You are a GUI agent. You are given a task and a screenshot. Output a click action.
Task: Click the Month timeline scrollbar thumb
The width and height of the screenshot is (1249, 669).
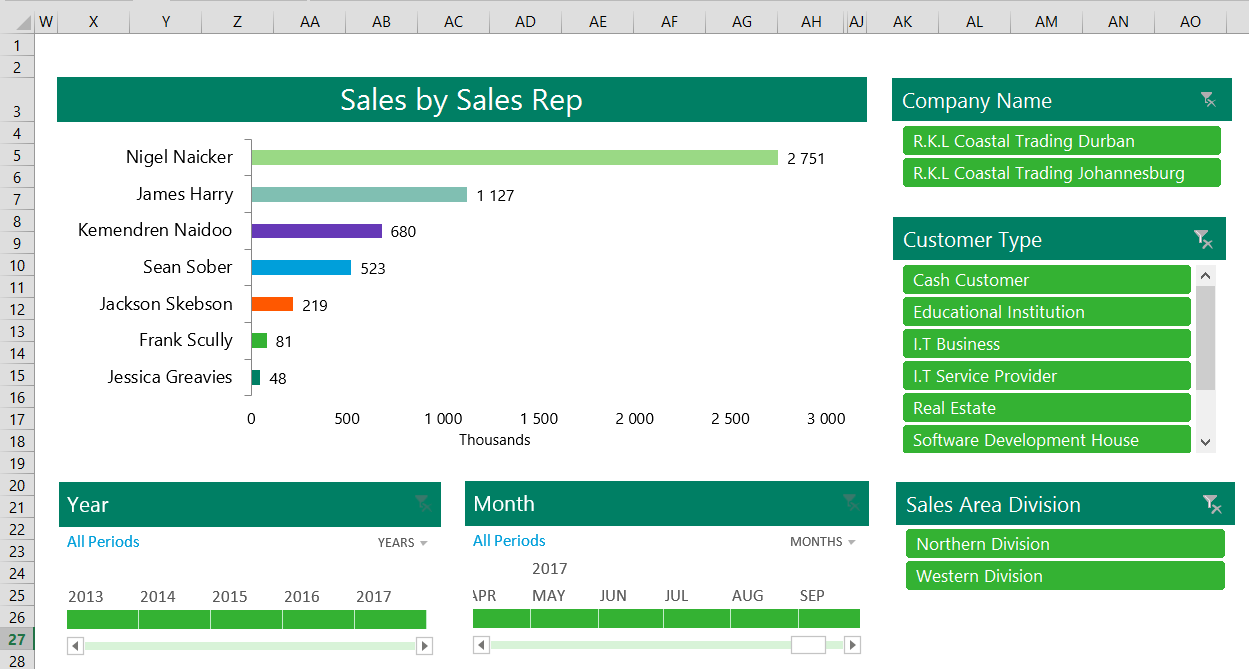808,645
